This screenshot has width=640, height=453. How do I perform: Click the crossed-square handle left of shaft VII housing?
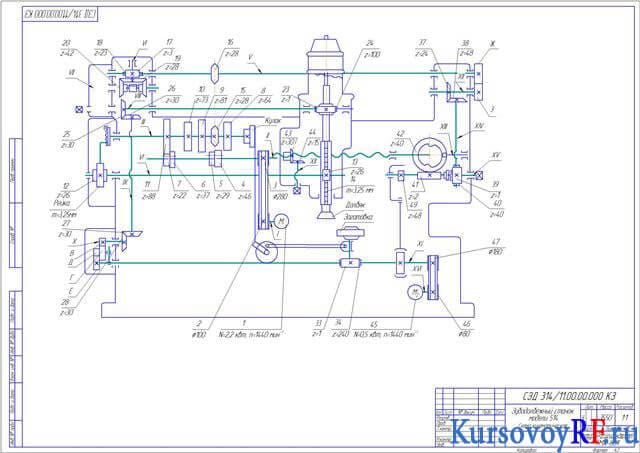pos(79,110)
